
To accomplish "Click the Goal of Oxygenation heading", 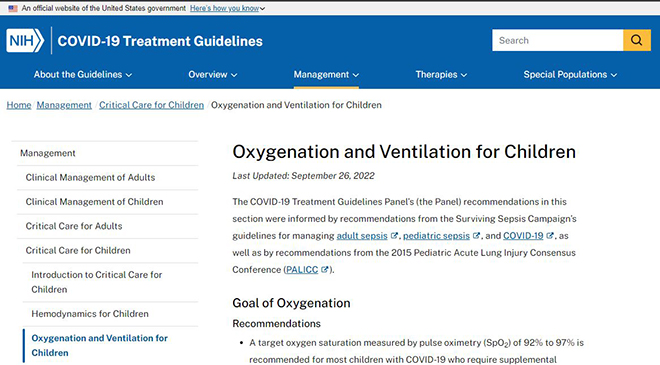I will pos(291,303).
